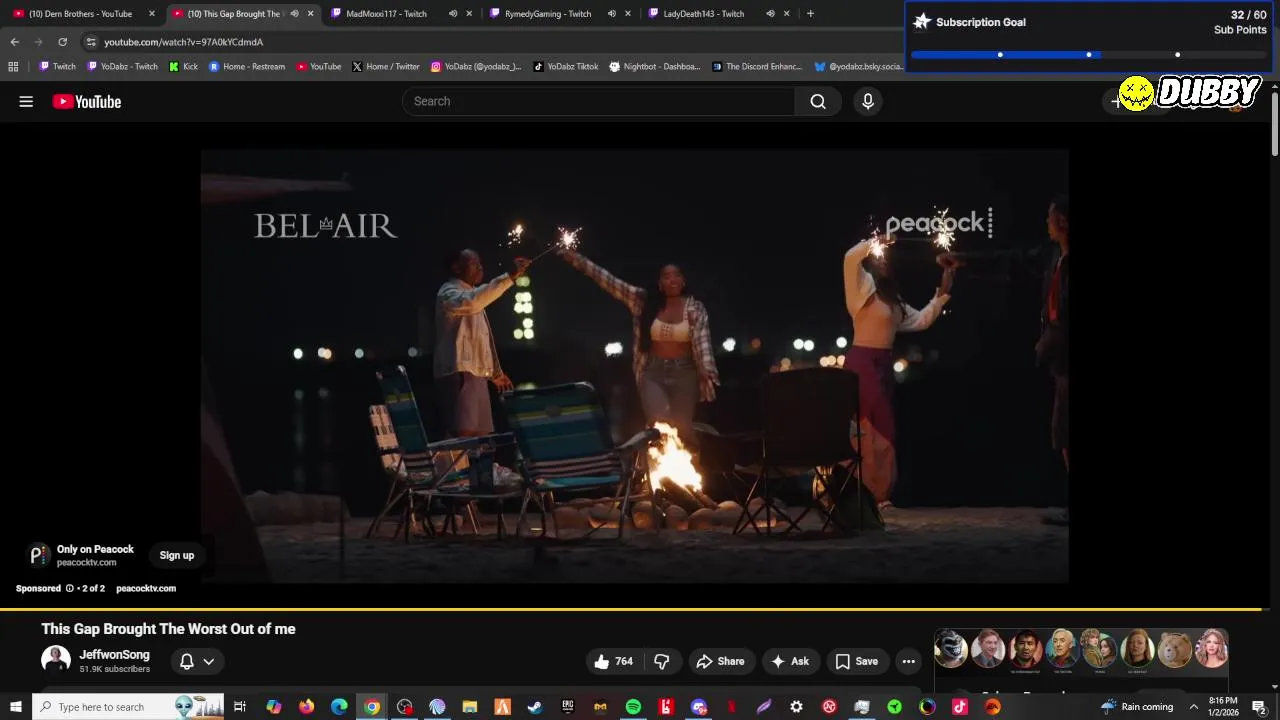Open the Home / Twitter bookmark

point(385,67)
